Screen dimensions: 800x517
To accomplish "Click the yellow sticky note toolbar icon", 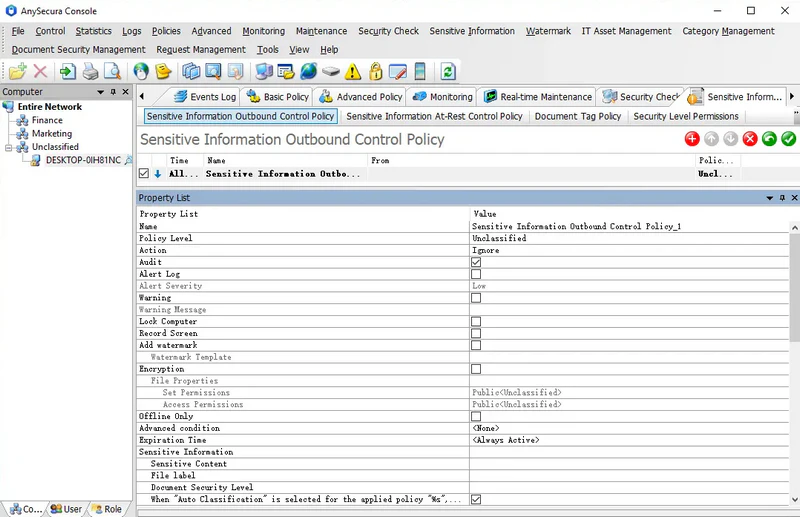I will coord(163,71).
